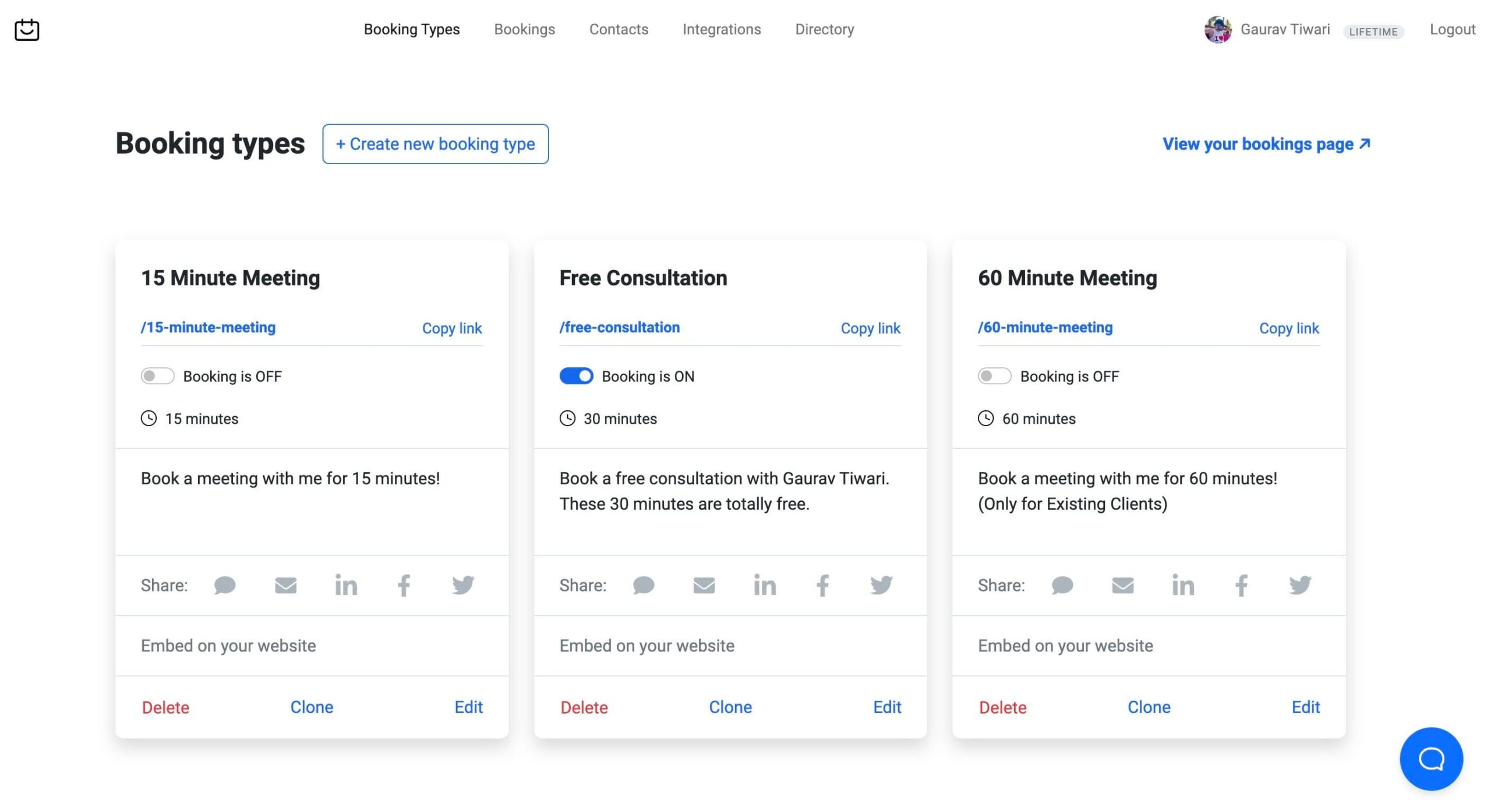Open the Integrations menu item

click(x=721, y=30)
